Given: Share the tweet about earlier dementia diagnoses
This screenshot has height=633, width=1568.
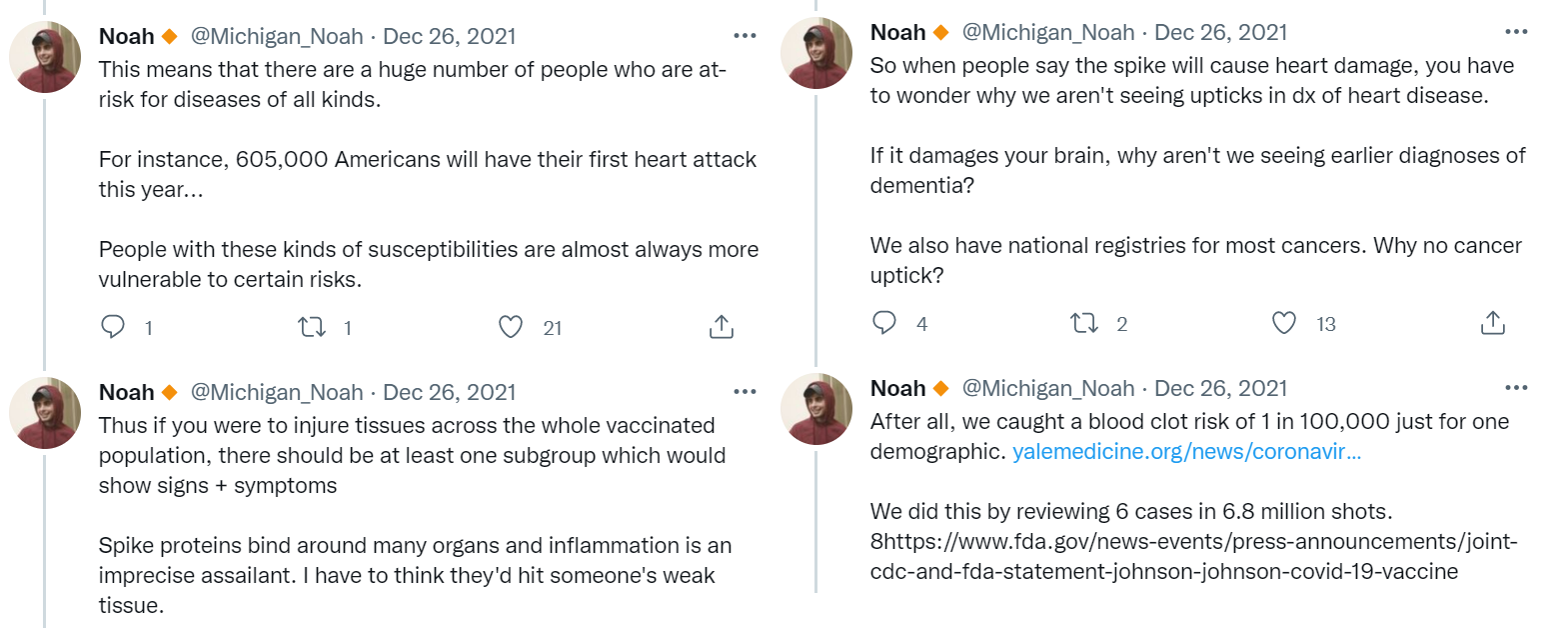Looking at the screenshot, I should coord(1492,323).
